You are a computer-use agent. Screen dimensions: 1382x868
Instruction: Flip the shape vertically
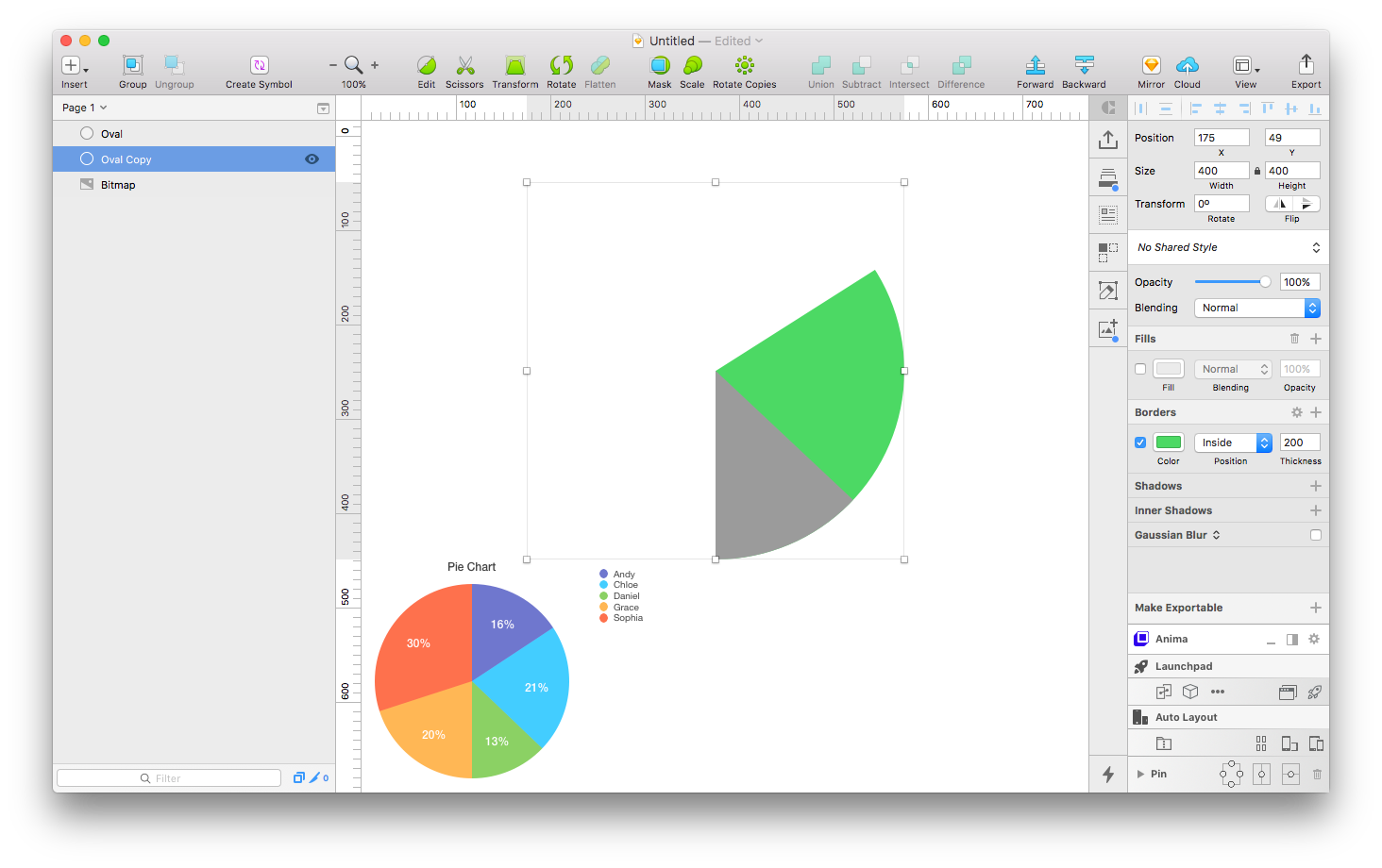click(1306, 204)
